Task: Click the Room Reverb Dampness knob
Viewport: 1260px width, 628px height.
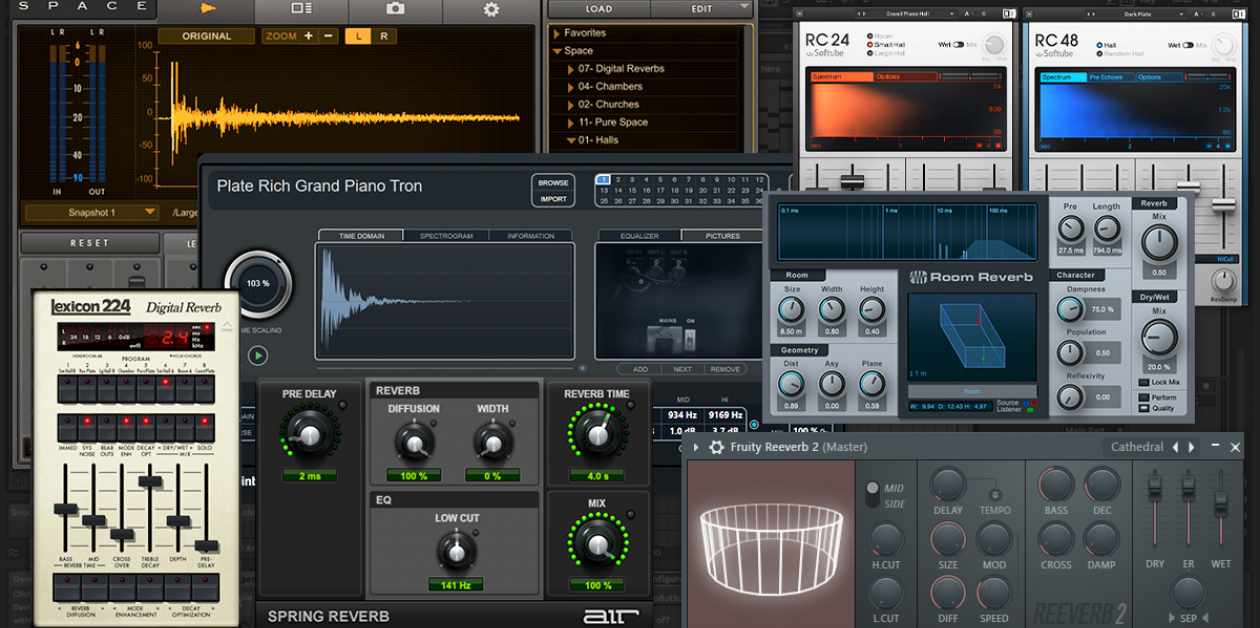Action: [x=1070, y=309]
